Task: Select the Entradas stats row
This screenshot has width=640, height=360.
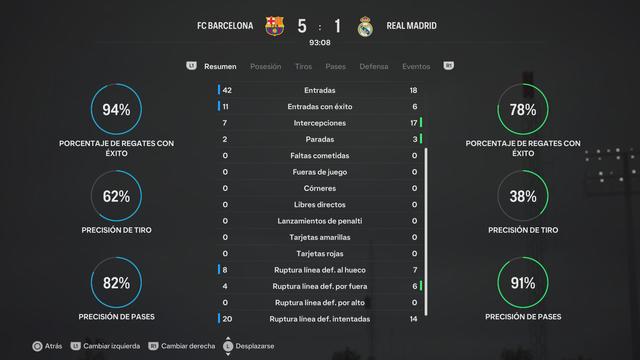Action: [x=320, y=90]
